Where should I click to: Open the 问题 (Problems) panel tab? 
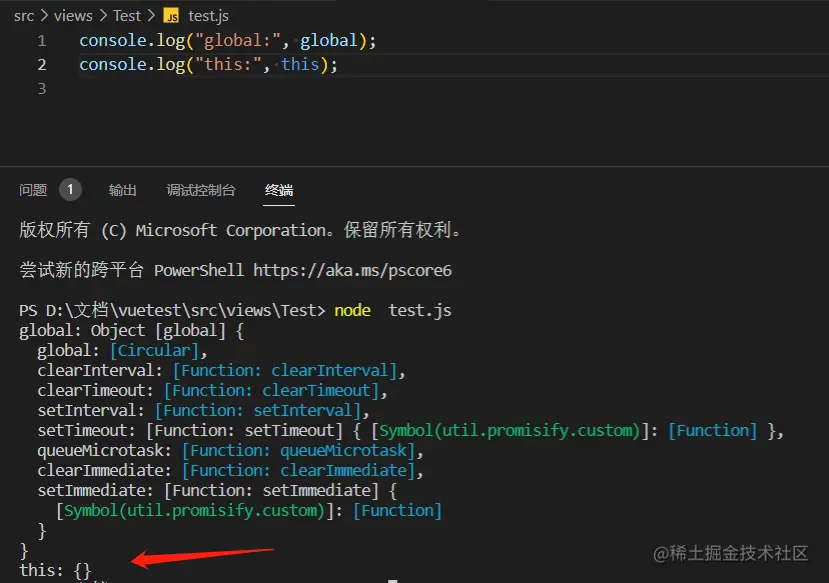[x=33, y=190]
